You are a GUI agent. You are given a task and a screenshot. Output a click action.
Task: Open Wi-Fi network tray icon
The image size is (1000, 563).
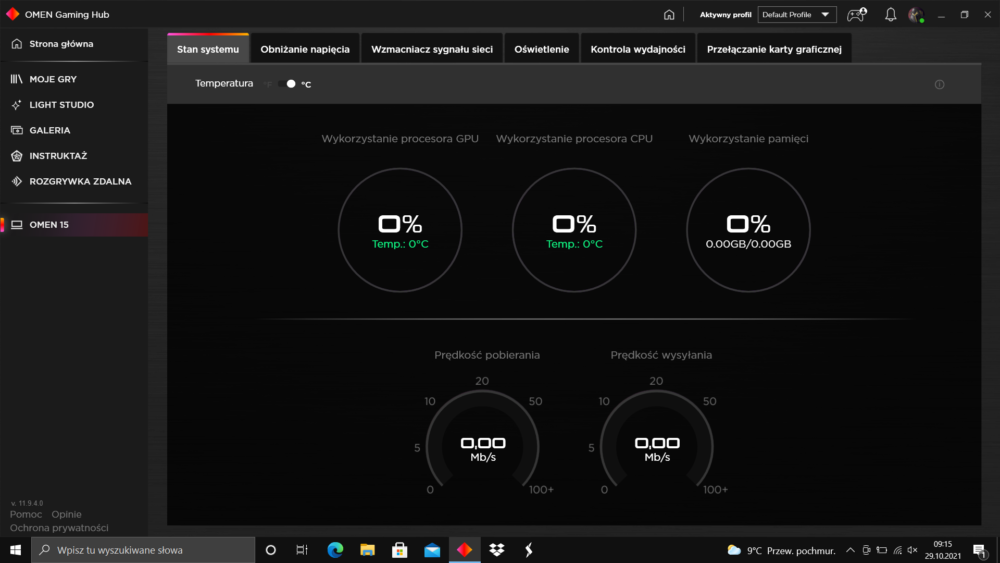click(897, 550)
